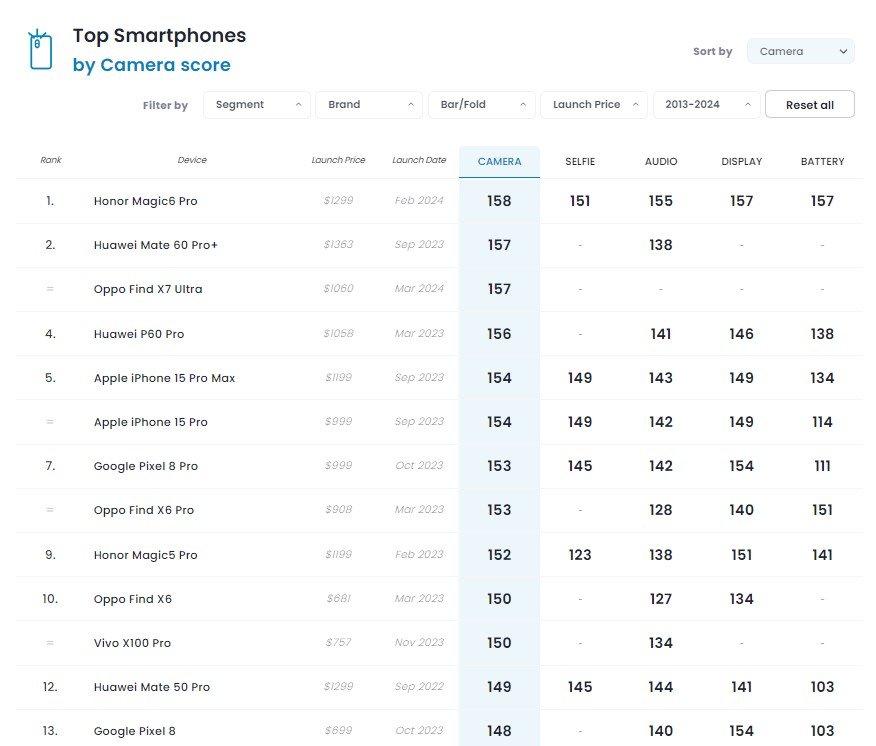Click the Launch Date column header
Image resolution: width=876 pixels, height=746 pixels.
pyautogui.click(x=419, y=160)
